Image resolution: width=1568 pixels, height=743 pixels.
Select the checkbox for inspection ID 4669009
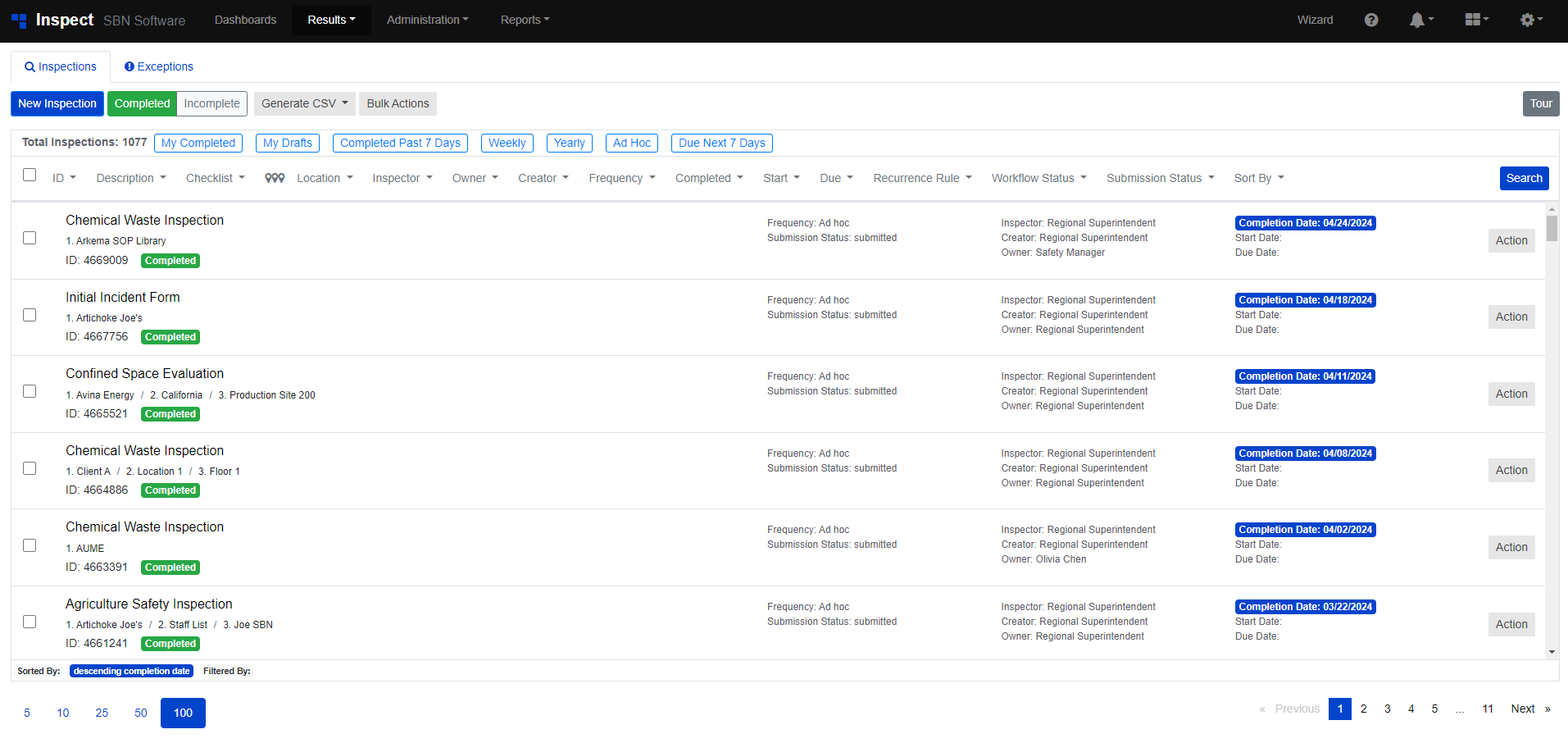pos(30,238)
